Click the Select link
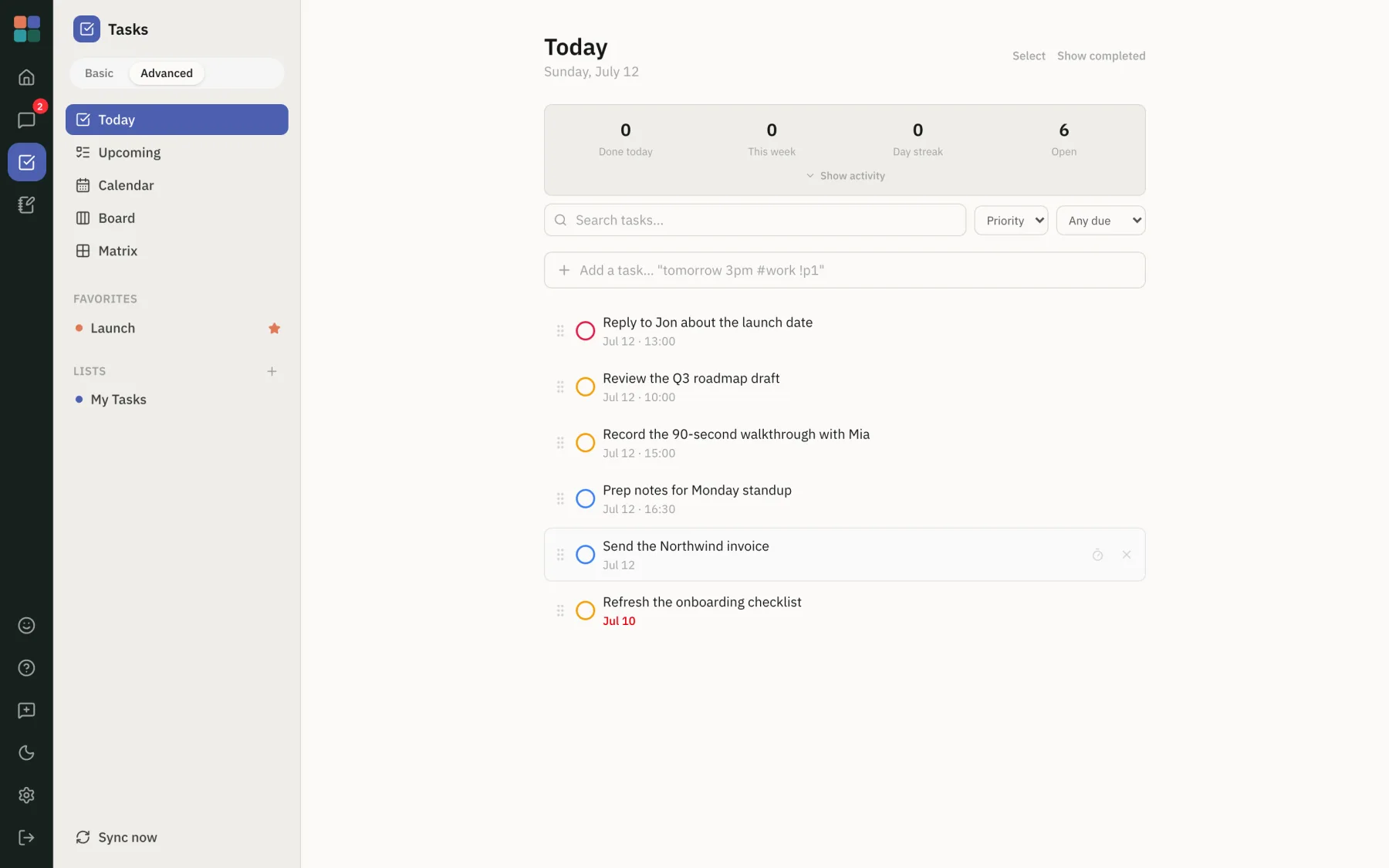The image size is (1389, 868). coord(1029,56)
